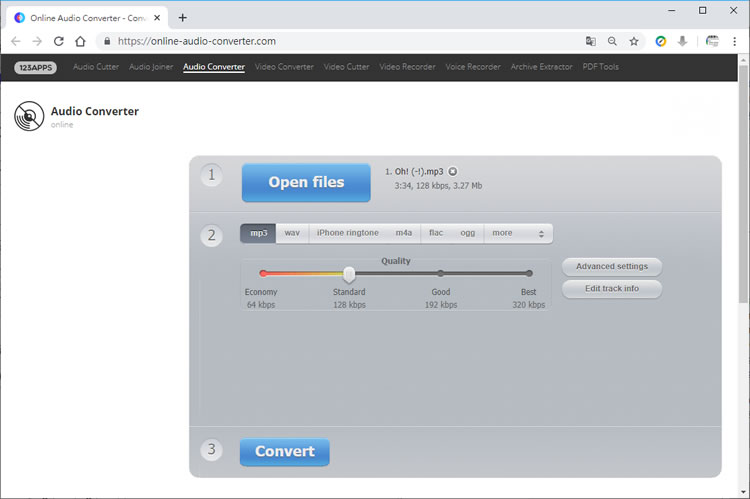Click the Audio Converter heading text
Image resolution: width=750 pixels, height=499 pixels.
pos(95,111)
